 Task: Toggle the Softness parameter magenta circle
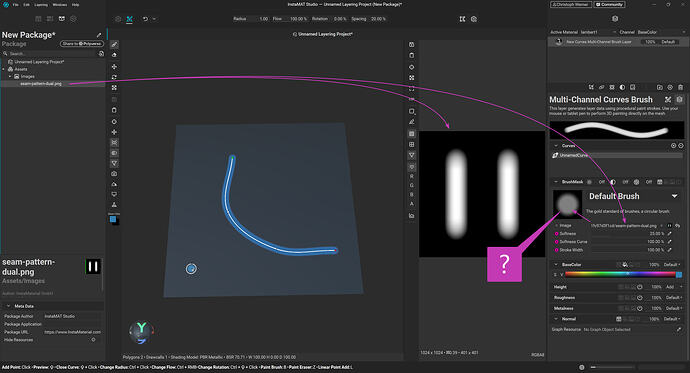click(556, 234)
